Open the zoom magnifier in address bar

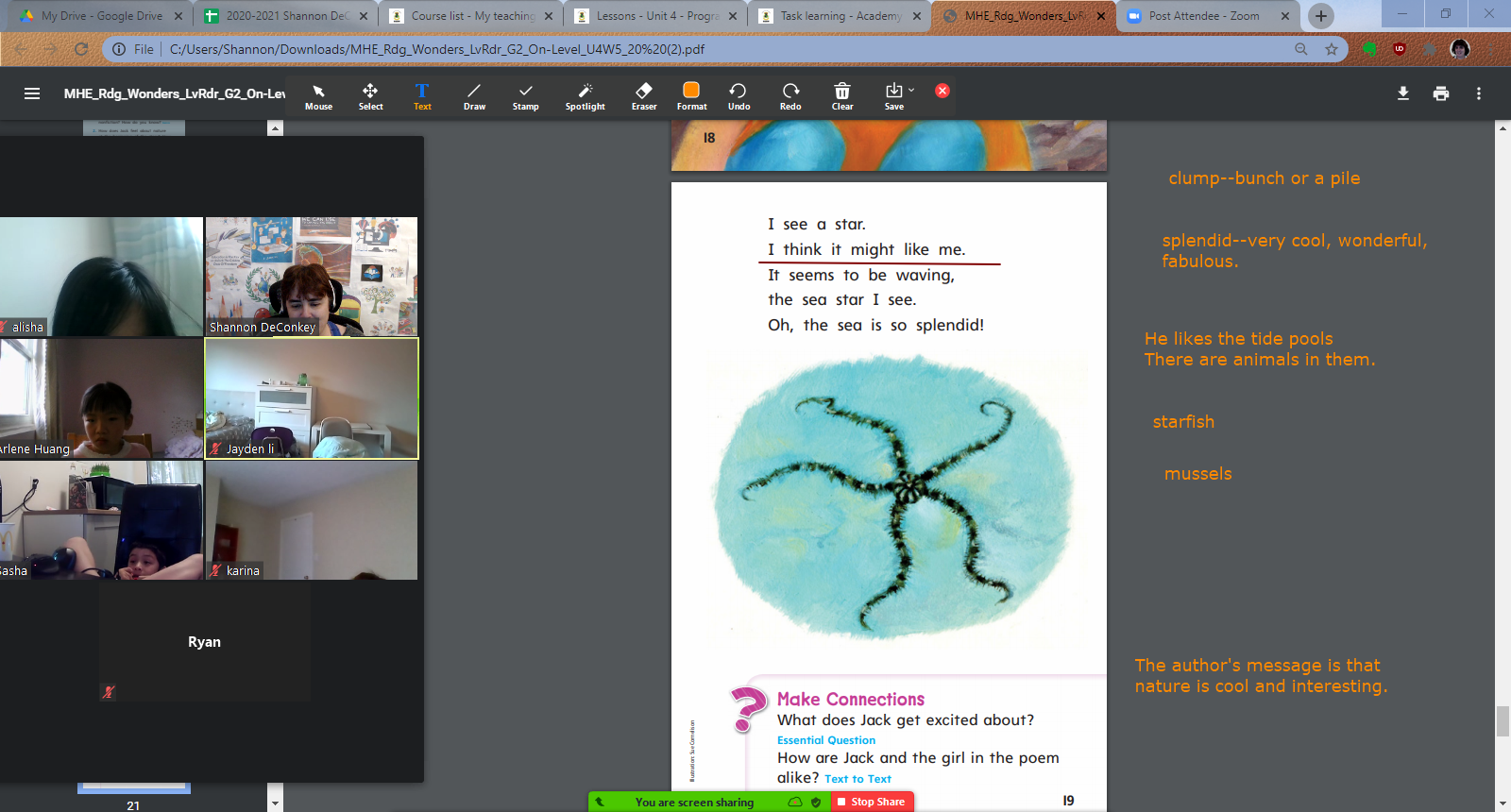(1301, 49)
